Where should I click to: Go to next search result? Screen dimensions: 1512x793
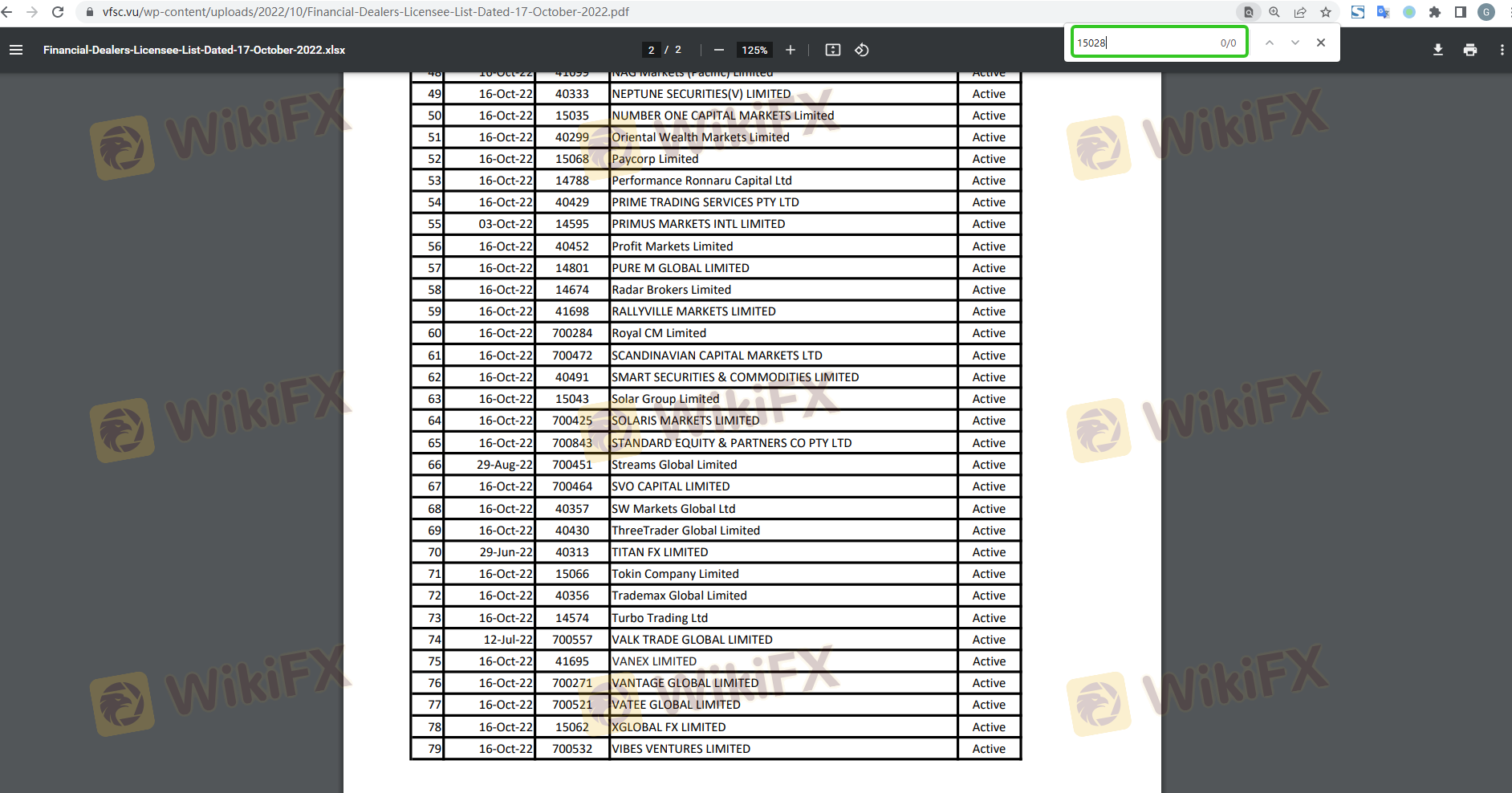click(1295, 43)
